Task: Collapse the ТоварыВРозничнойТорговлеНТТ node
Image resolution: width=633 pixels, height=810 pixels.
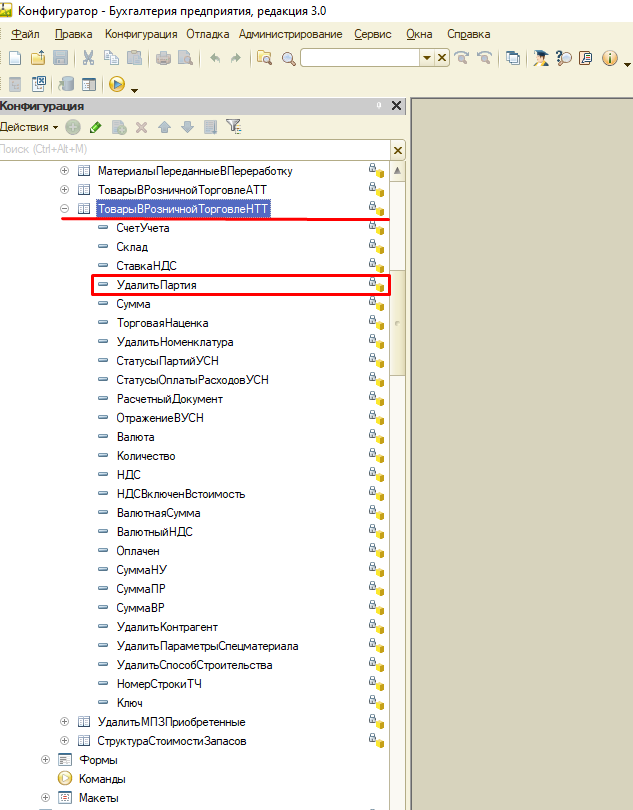Action: 65,209
